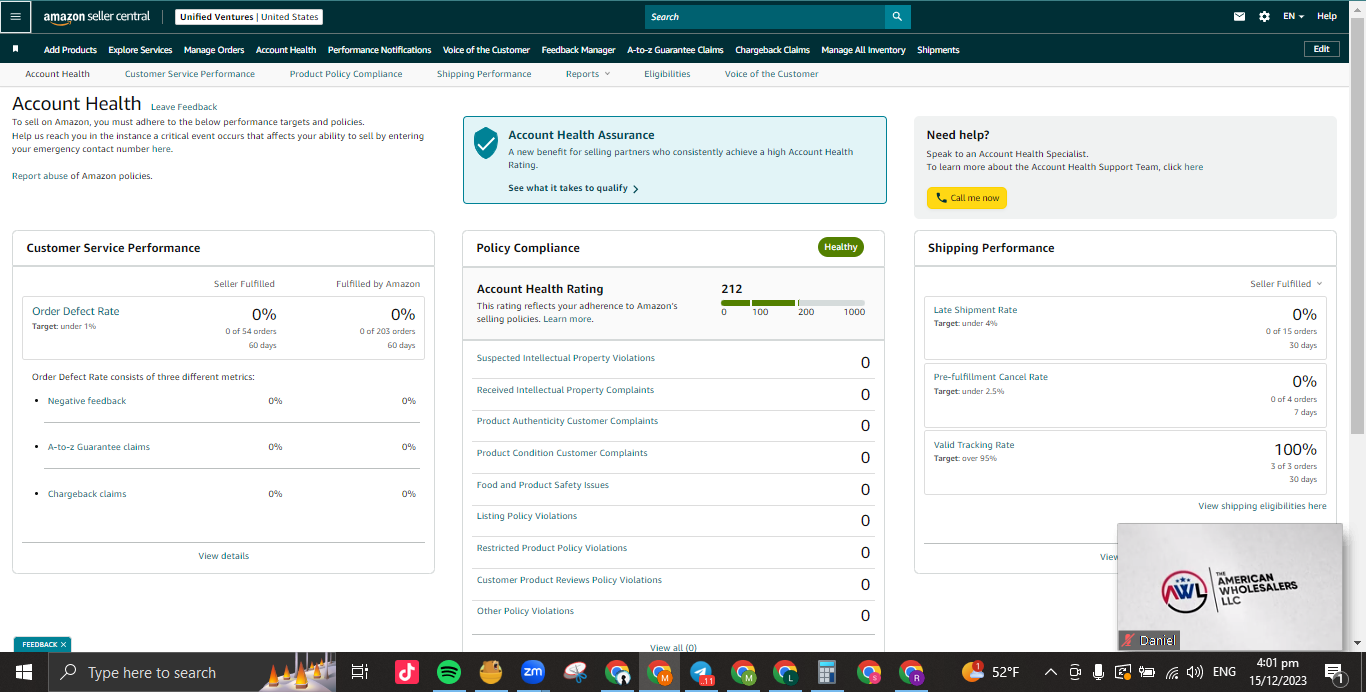The width and height of the screenshot is (1366, 692).
Task: Open the mail messages icon
Action: (x=1240, y=16)
